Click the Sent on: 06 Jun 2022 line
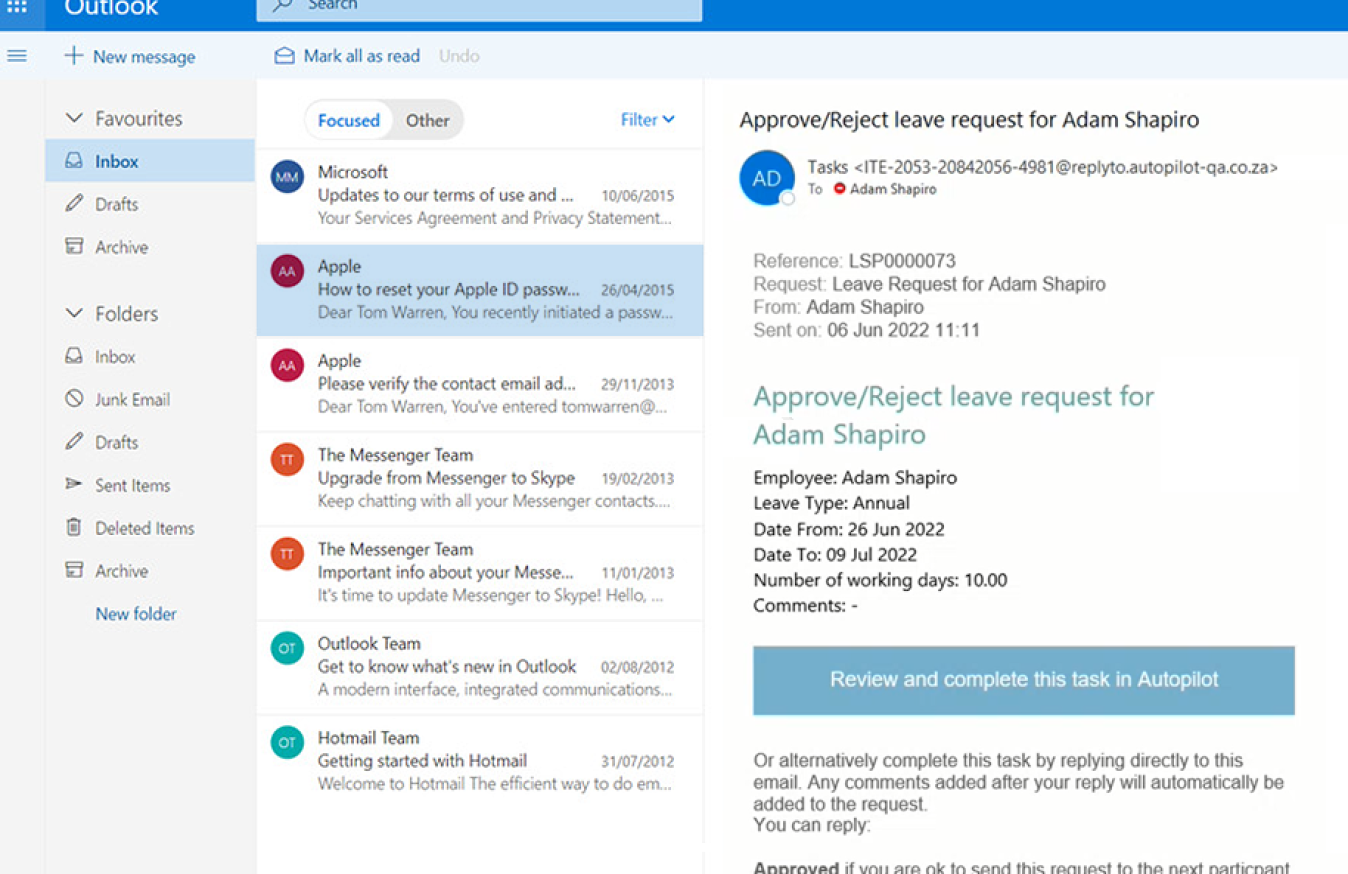Viewport: 1348px width, 874px height. click(x=867, y=330)
